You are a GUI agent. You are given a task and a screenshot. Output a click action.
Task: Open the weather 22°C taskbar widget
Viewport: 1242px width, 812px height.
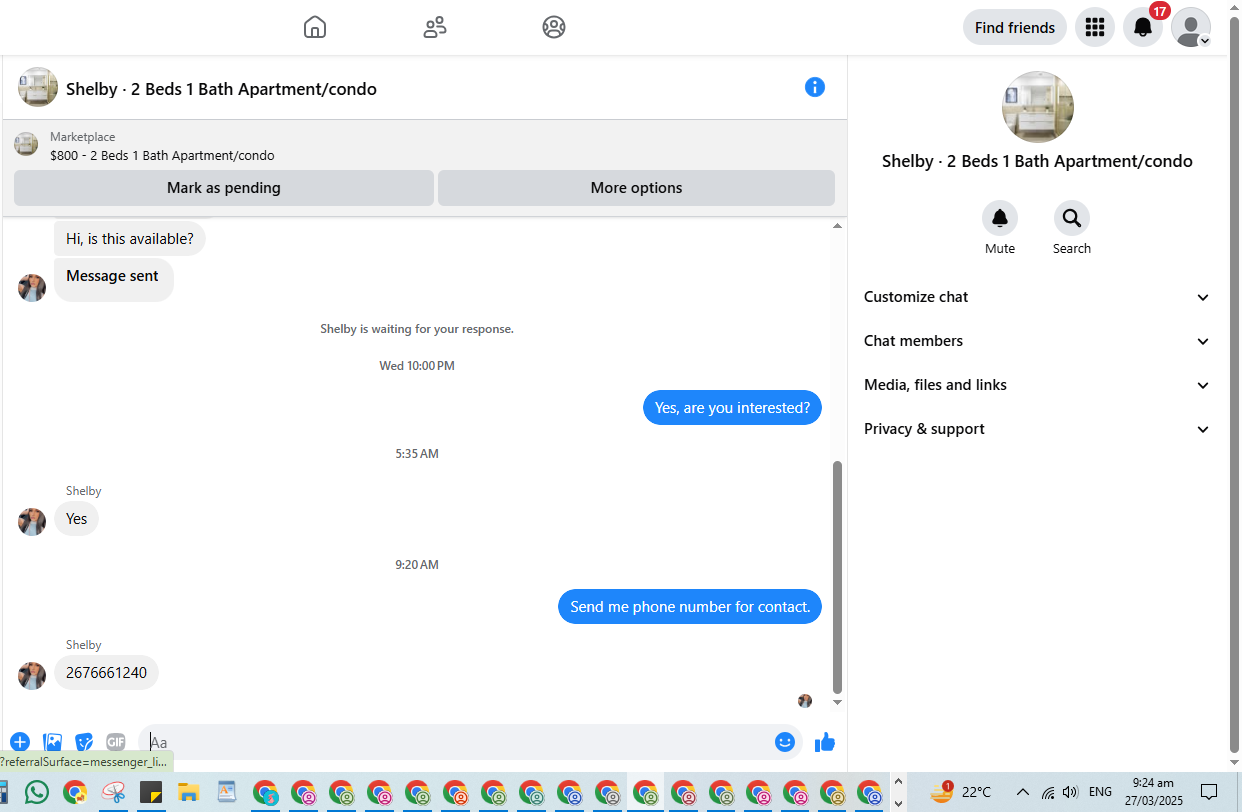pos(960,792)
